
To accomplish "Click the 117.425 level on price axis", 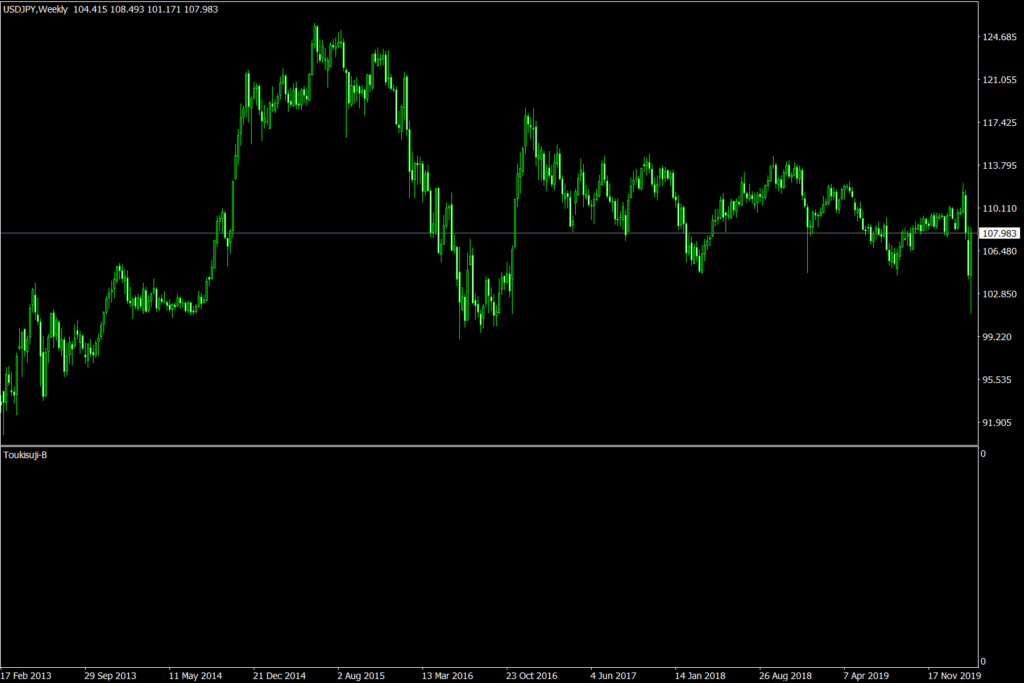I will 1000,123.
